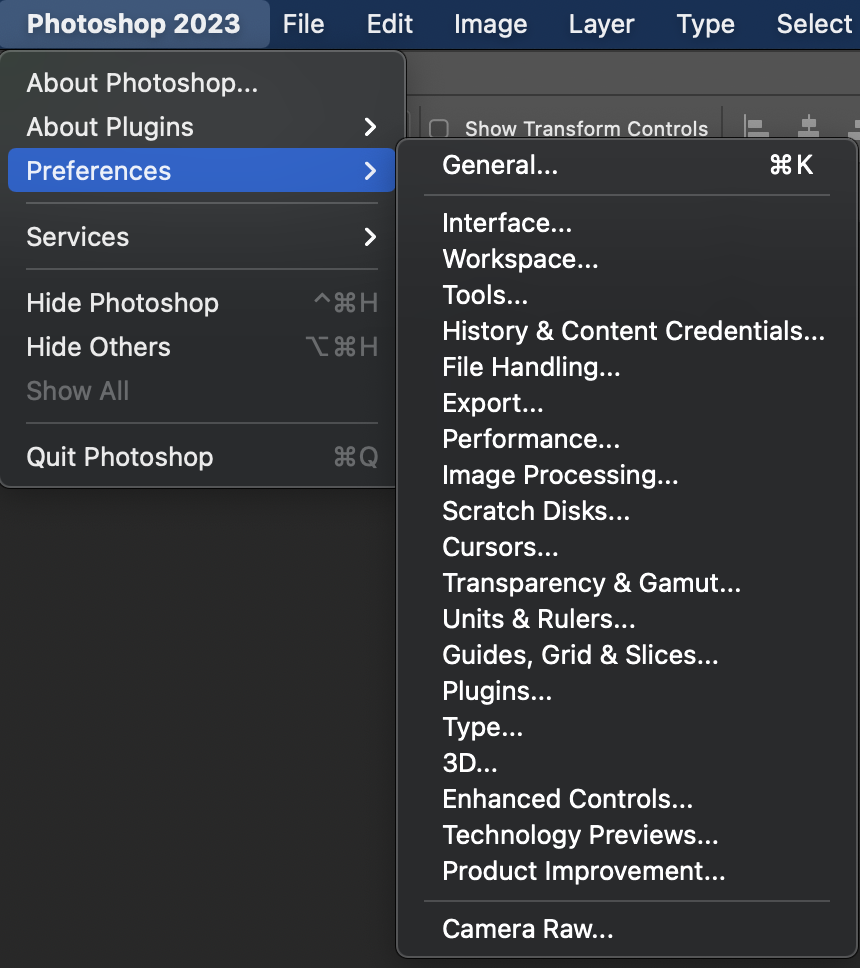The width and height of the screenshot is (860, 968).
Task: Open Type... preferences in submenu
Action: pos(627,727)
